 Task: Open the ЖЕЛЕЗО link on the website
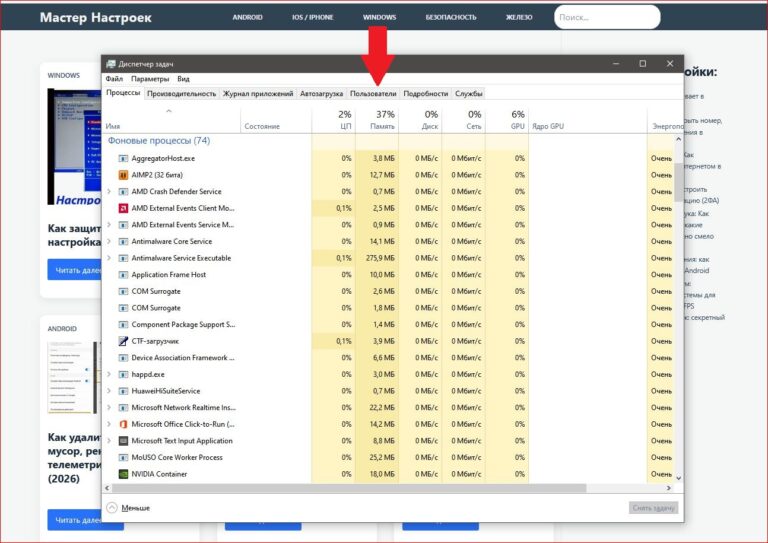click(x=519, y=17)
